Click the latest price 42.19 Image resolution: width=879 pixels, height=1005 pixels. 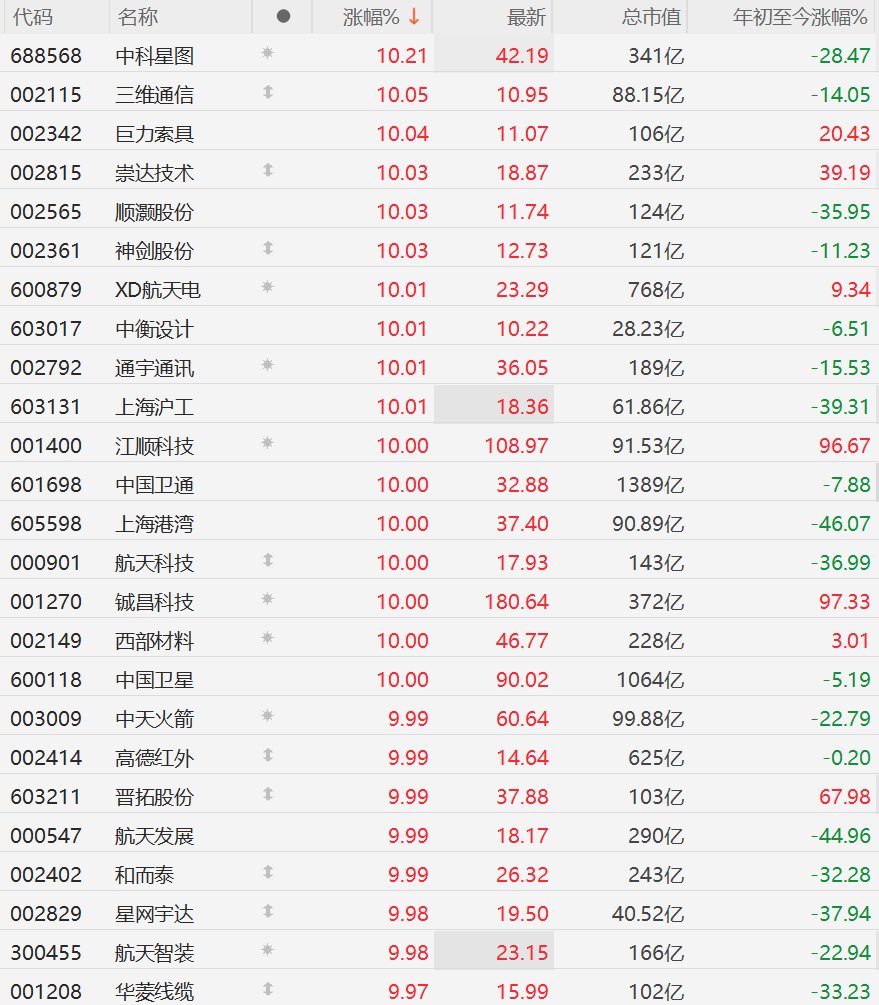(522, 56)
